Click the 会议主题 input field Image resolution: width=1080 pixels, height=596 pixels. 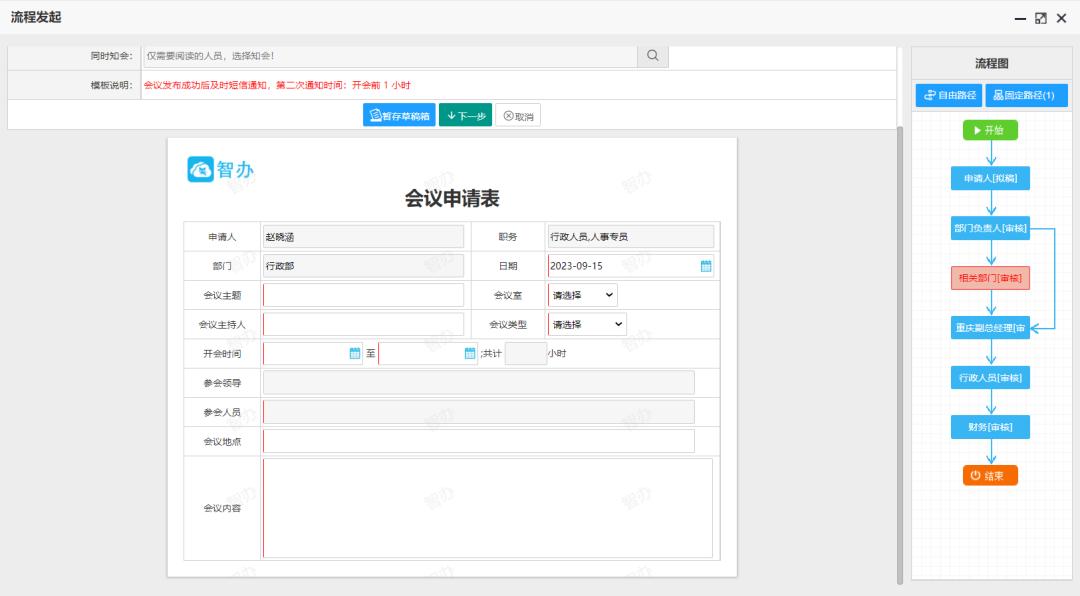click(362, 294)
